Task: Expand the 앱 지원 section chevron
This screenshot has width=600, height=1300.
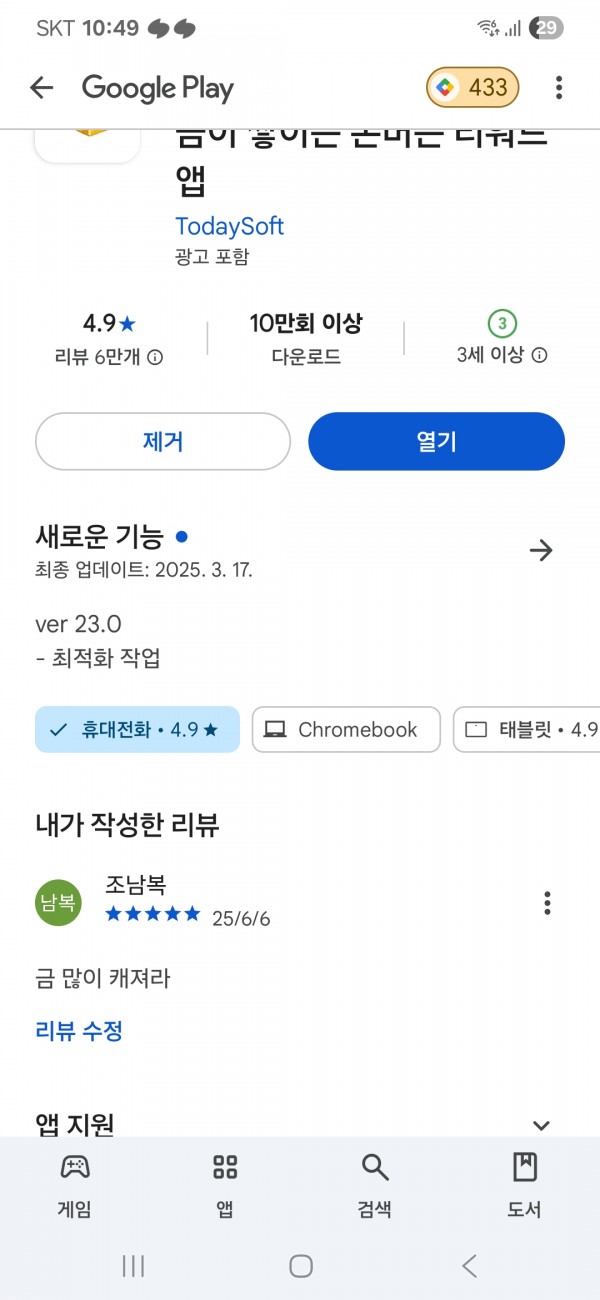Action: click(x=541, y=1125)
